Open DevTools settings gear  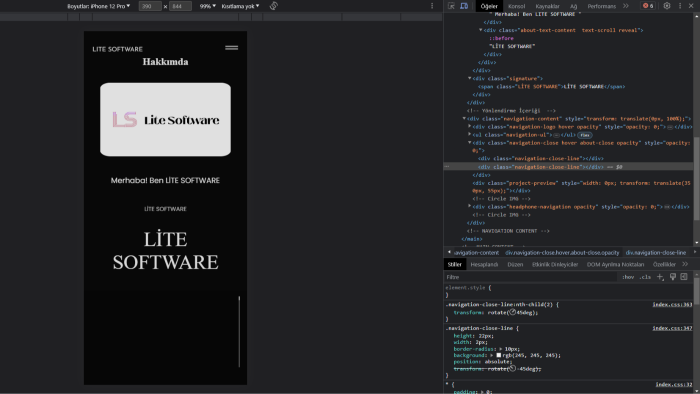(667, 6)
